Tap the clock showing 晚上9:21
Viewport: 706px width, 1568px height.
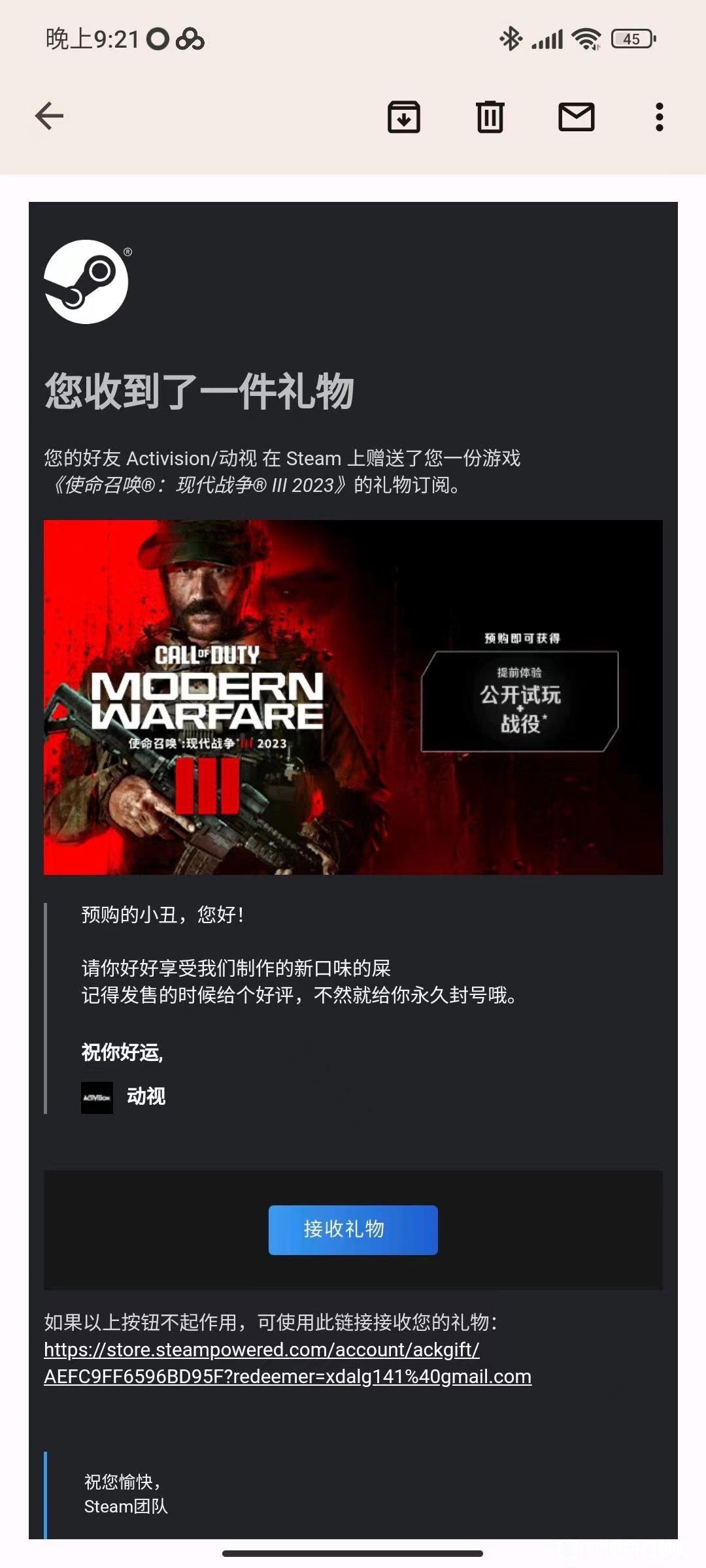(92, 39)
